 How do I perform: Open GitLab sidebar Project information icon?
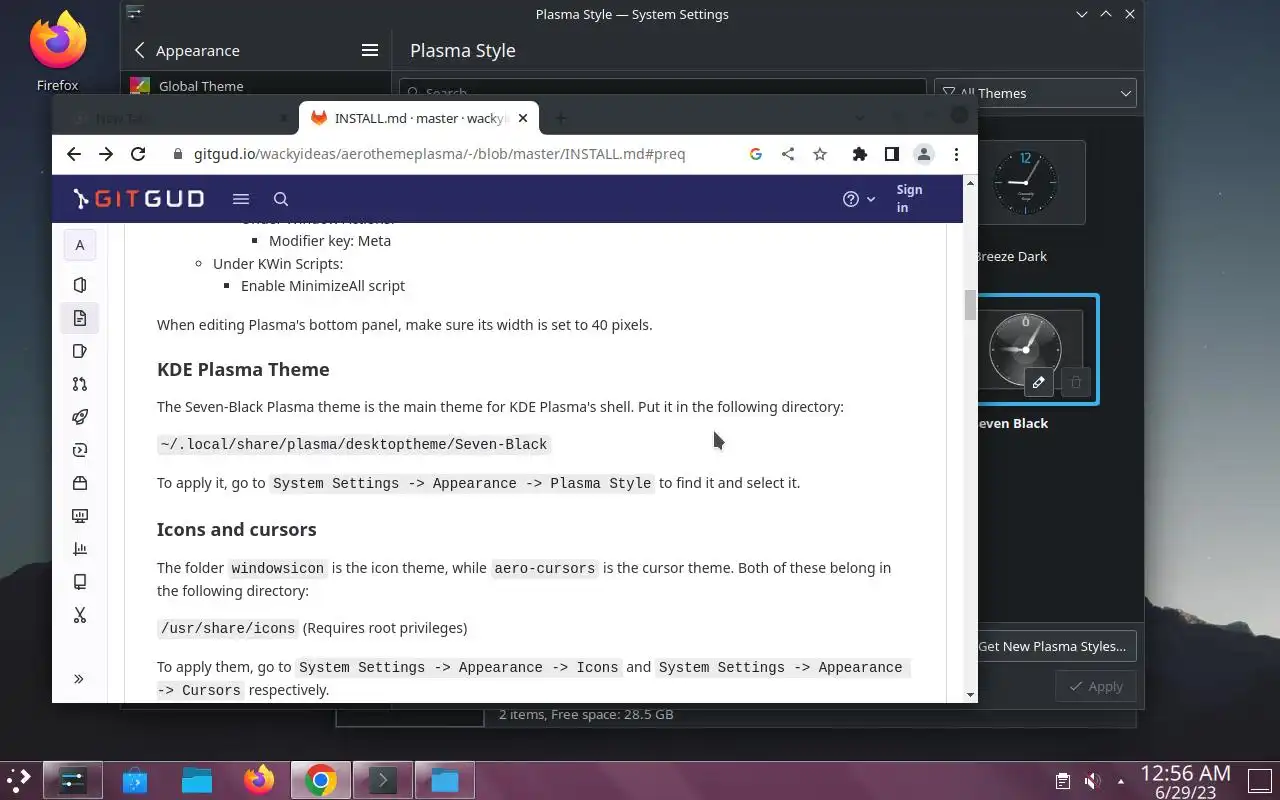point(80,285)
